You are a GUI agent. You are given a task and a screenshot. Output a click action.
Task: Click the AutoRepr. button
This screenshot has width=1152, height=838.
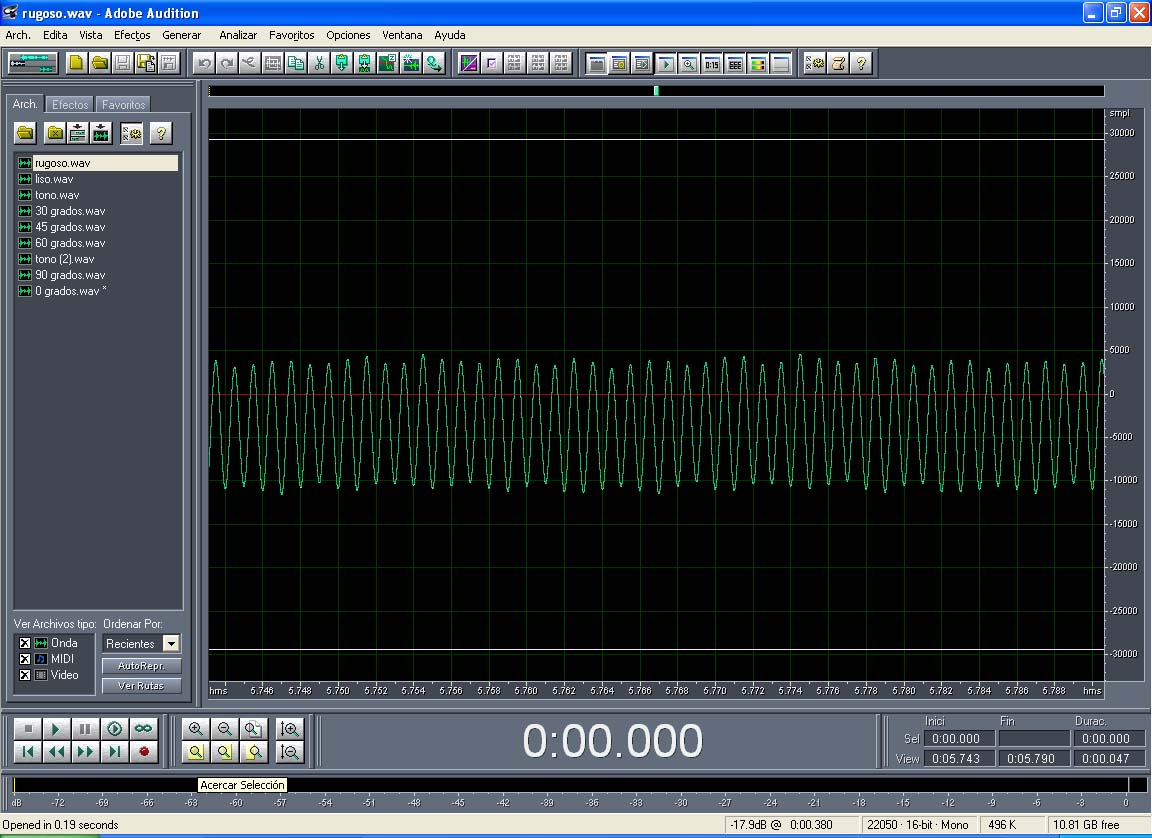(141, 666)
